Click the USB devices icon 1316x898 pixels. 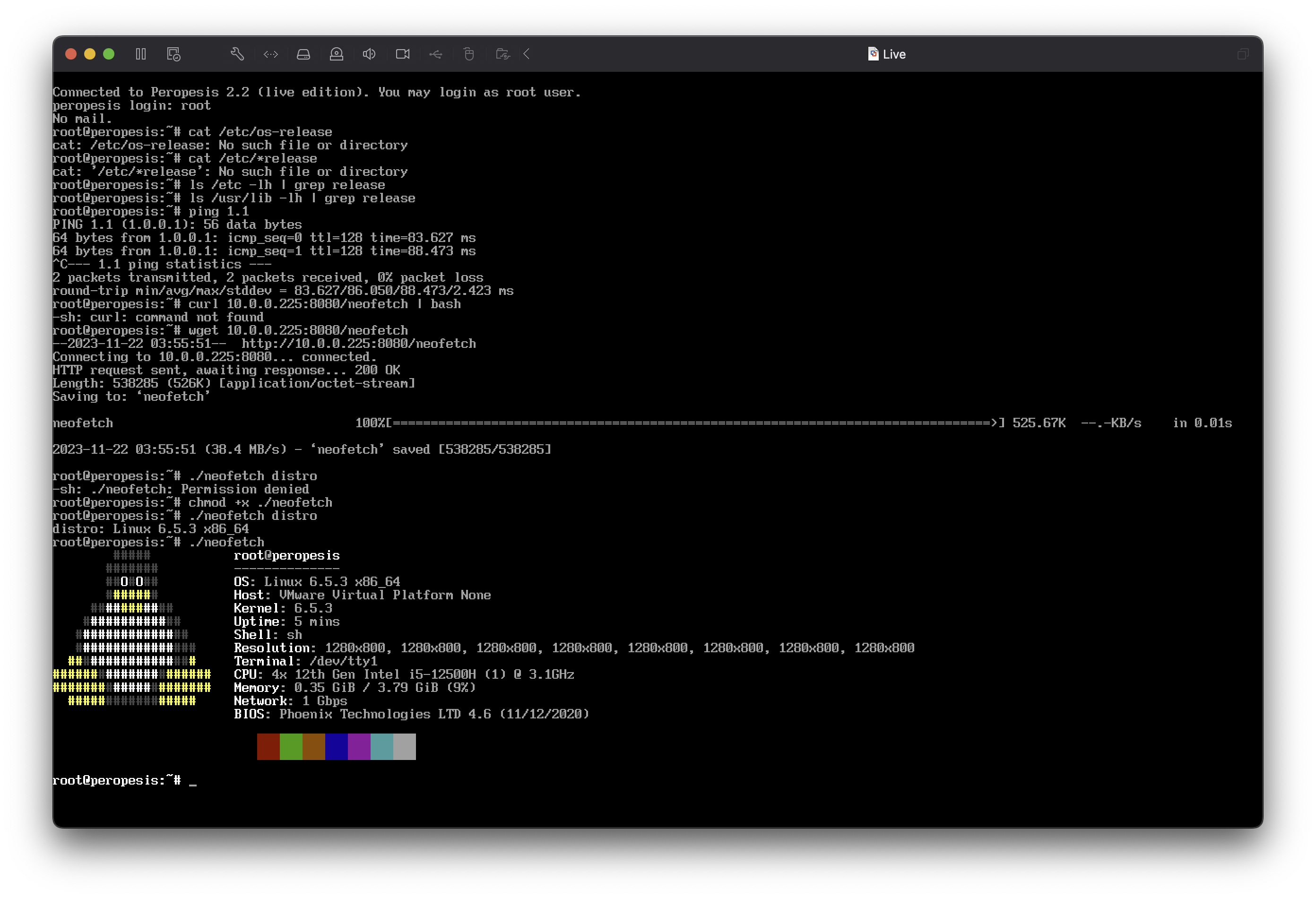point(436,54)
